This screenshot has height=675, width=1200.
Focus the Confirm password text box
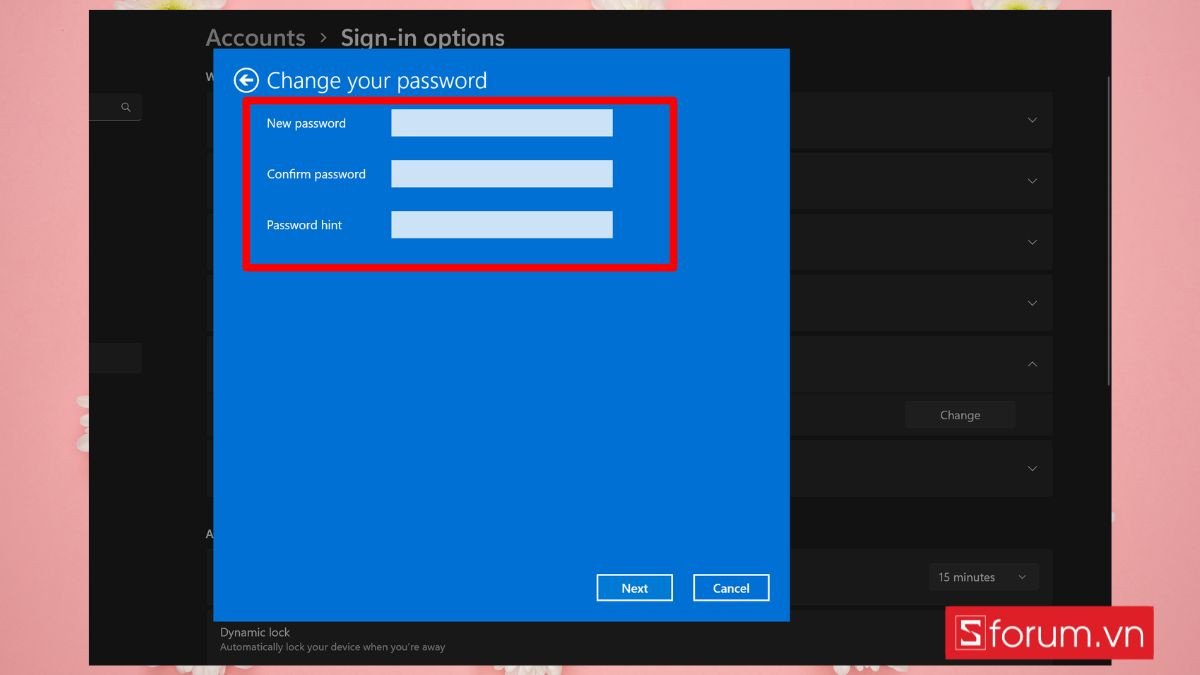[501, 174]
